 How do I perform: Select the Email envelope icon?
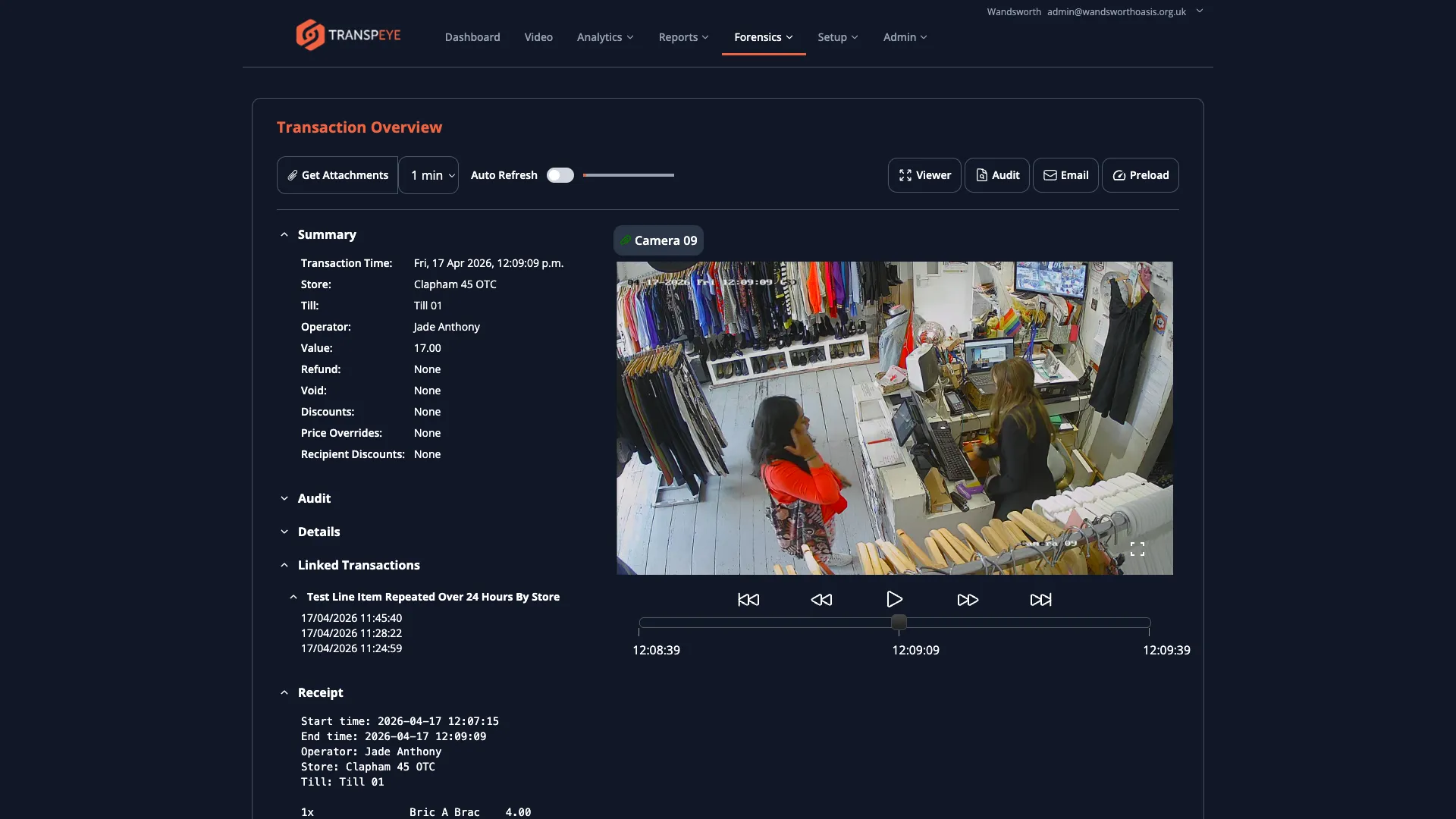tap(1050, 175)
